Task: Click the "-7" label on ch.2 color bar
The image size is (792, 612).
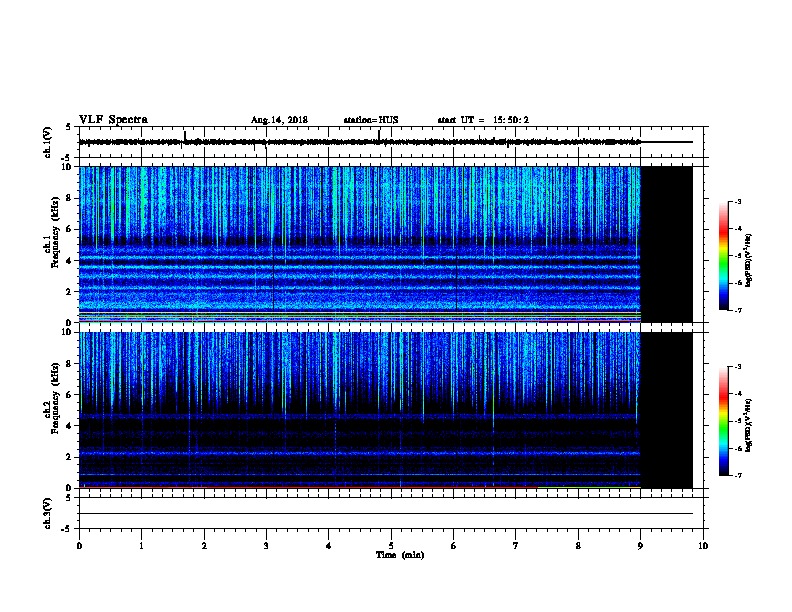Action: (737, 476)
